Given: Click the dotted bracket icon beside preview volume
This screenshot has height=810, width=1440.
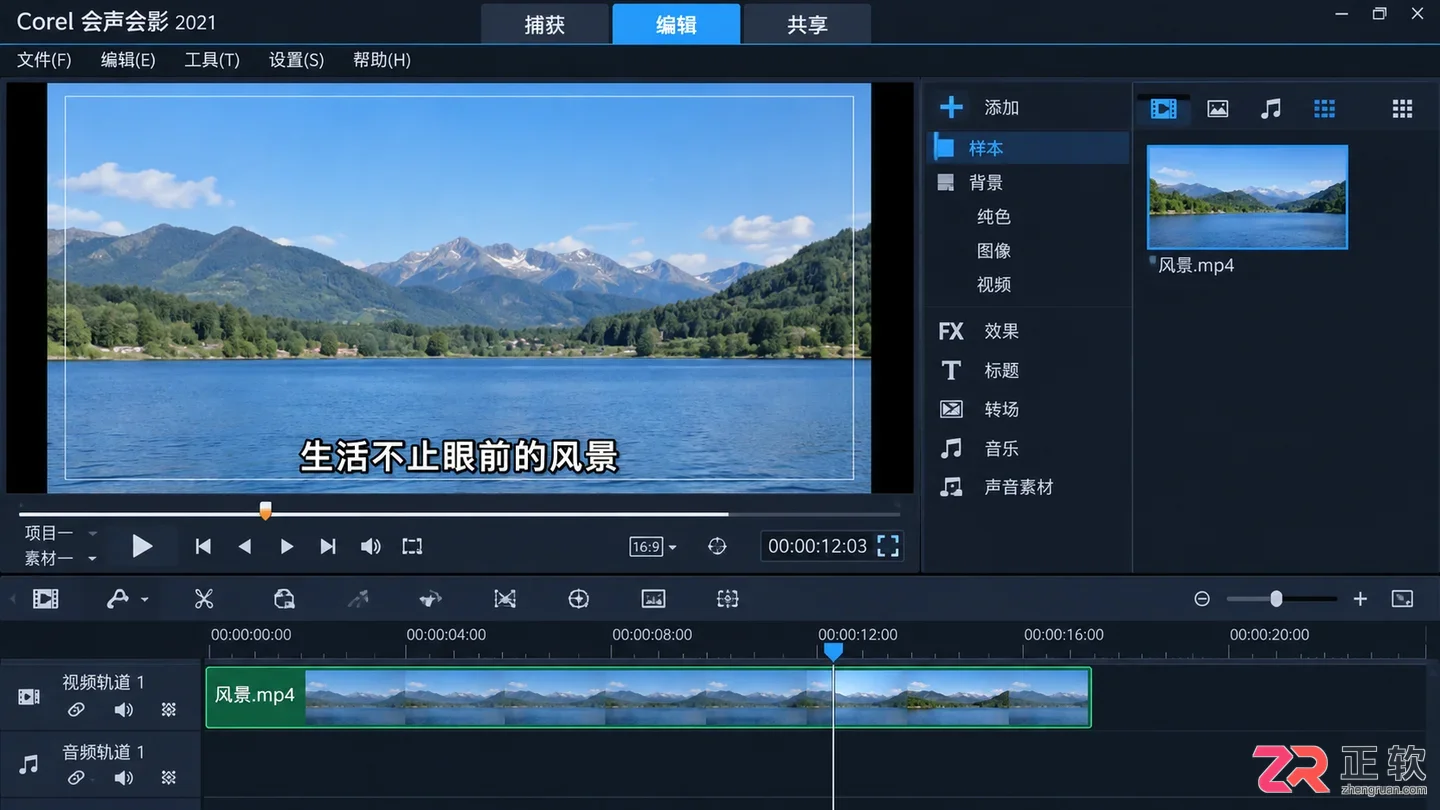Looking at the screenshot, I should pyautogui.click(x=412, y=546).
